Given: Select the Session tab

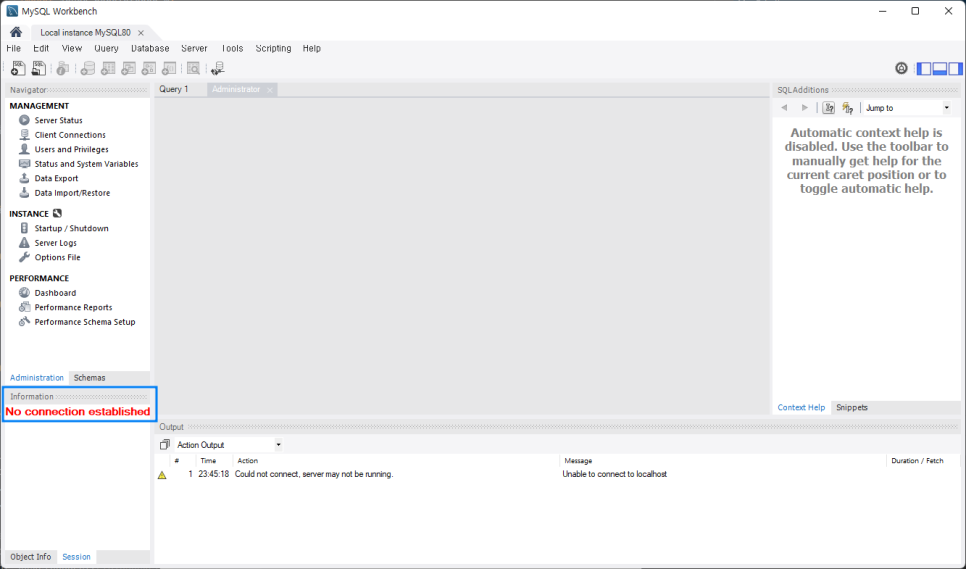Looking at the screenshot, I should 76,557.
